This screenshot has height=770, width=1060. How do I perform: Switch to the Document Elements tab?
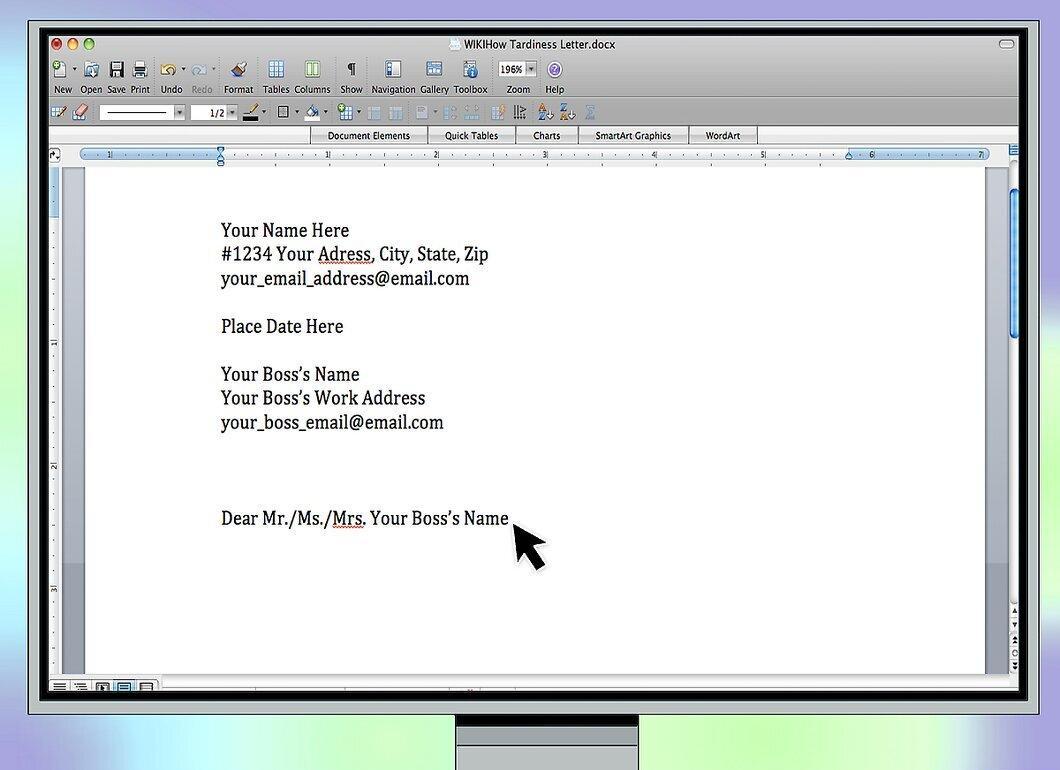(x=368, y=135)
